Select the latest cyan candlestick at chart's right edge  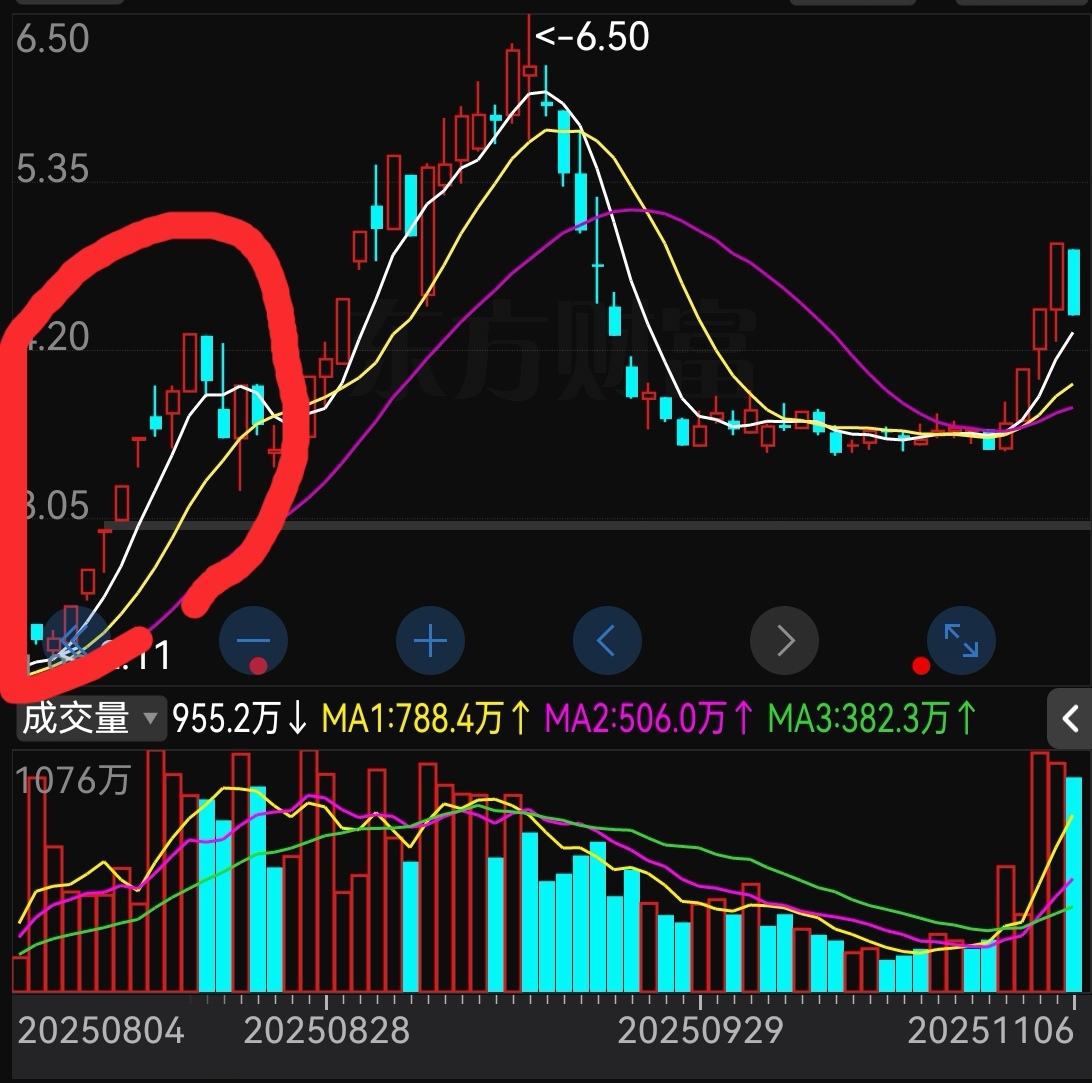1074,282
